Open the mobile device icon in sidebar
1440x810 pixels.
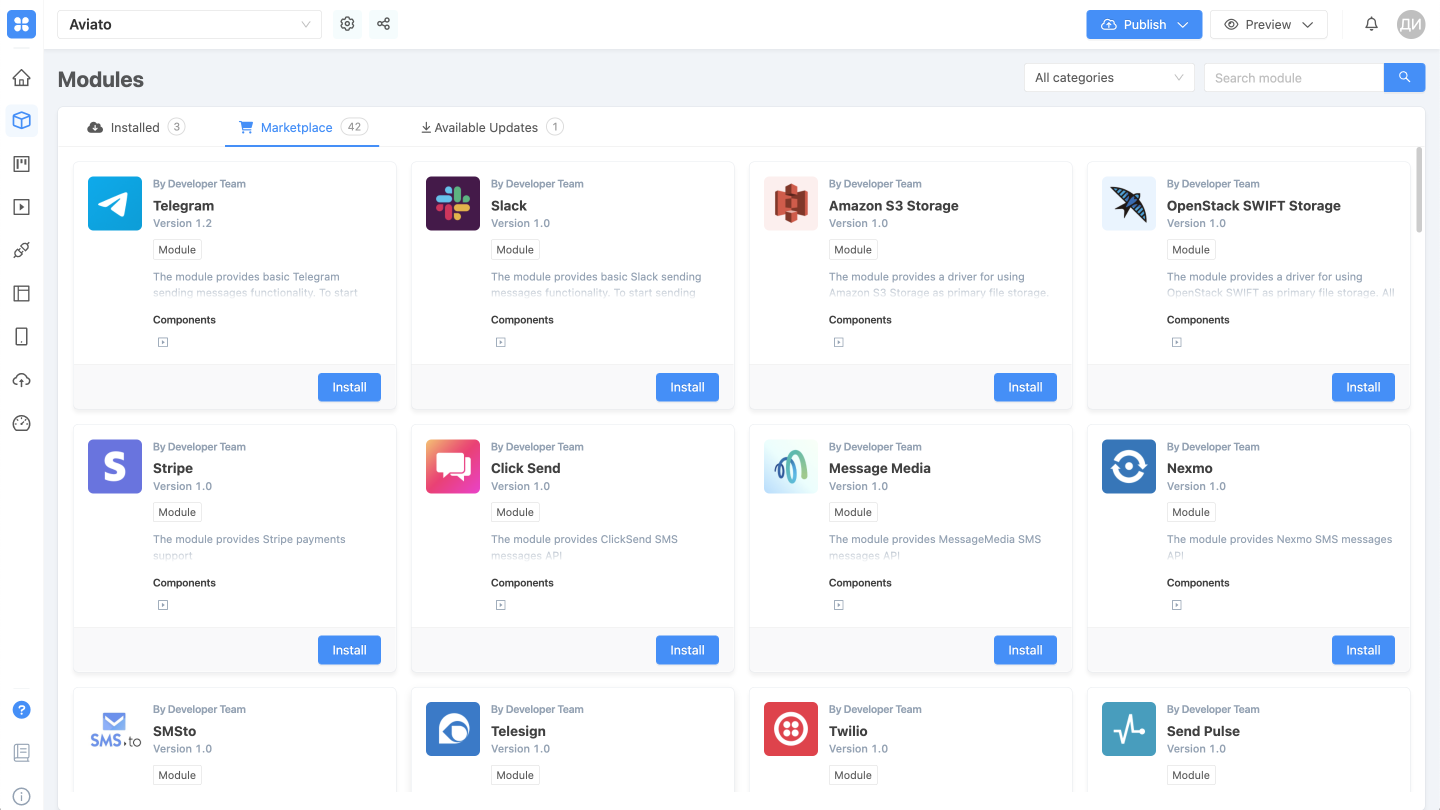coord(21,336)
